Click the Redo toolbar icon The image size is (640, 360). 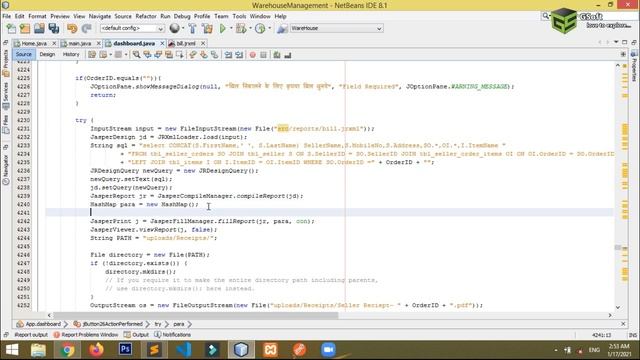[86, 29]
